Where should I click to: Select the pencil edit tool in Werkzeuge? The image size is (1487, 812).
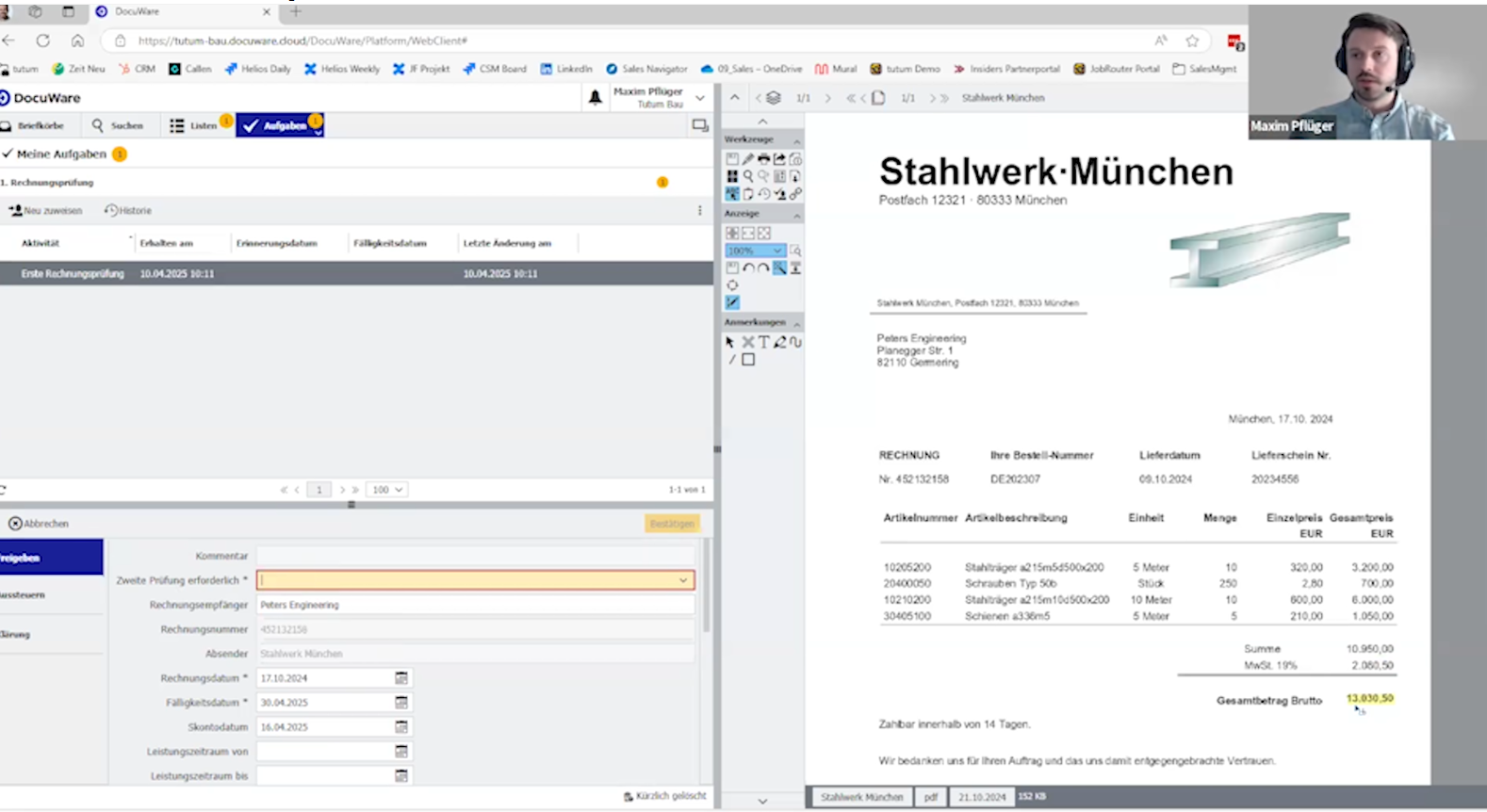pos(747,159)
